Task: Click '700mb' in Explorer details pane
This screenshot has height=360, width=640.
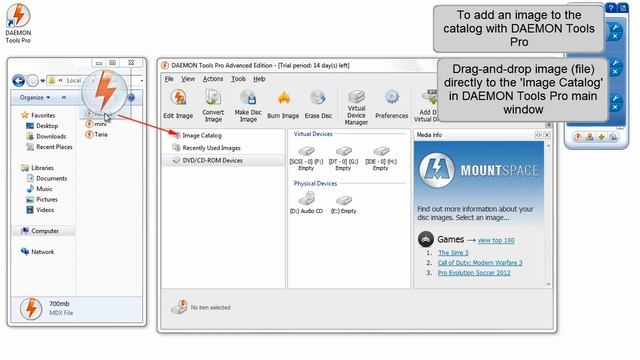Action: [59, 304]
